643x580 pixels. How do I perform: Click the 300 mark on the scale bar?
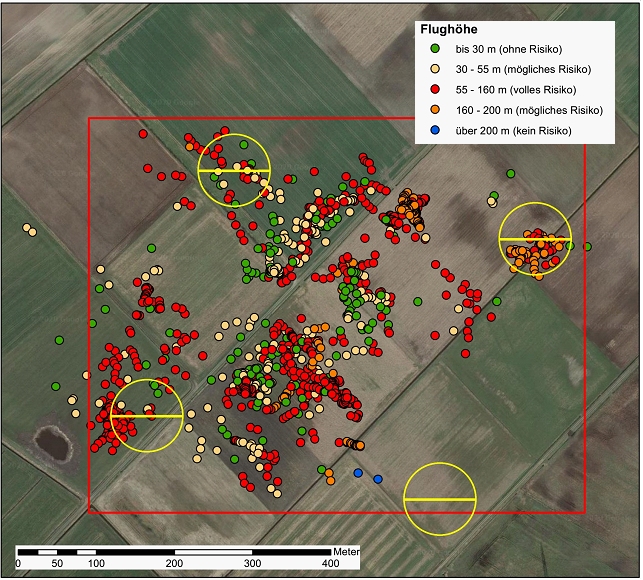pyautogui.click(x=252, y=564)
